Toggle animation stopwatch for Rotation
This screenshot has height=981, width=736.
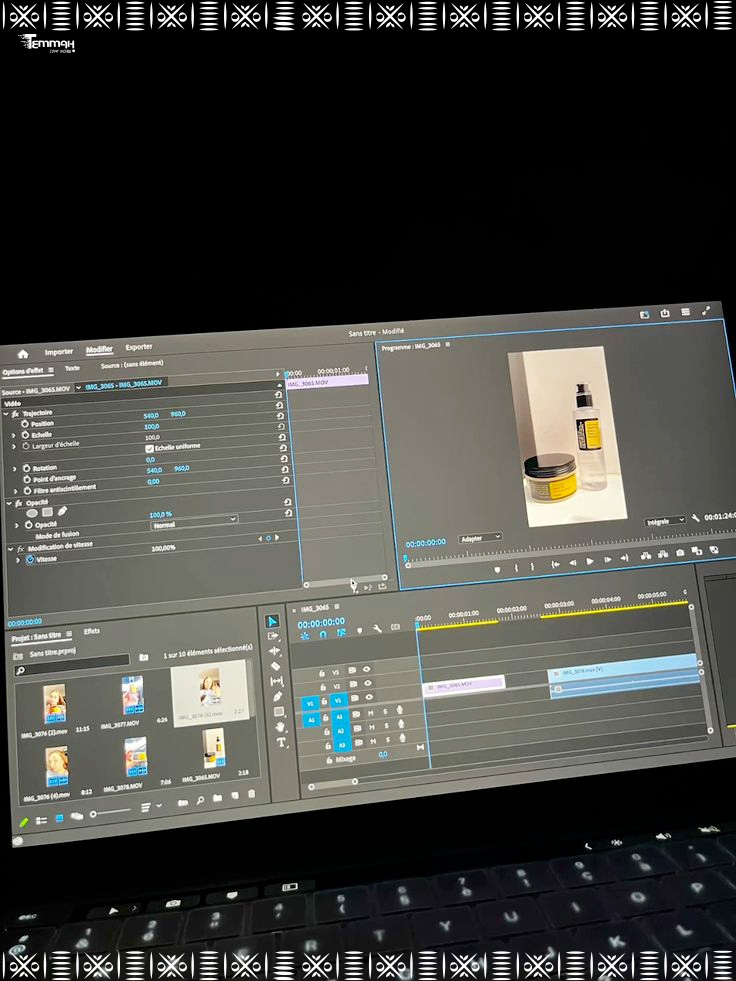[x=27, y=468]
